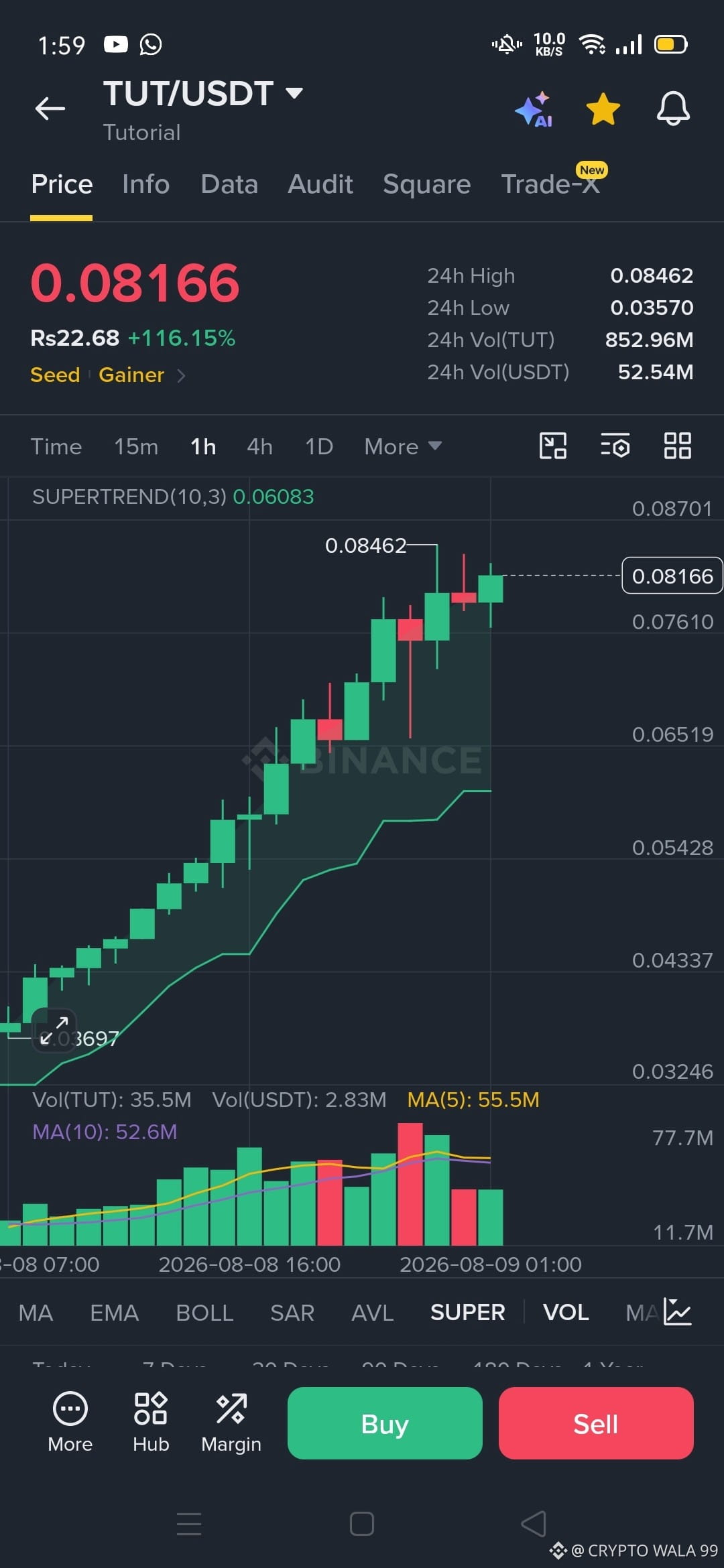Open price alerts bell icon
Viewport: 724px width, 1568px height.
coord(673,109)
